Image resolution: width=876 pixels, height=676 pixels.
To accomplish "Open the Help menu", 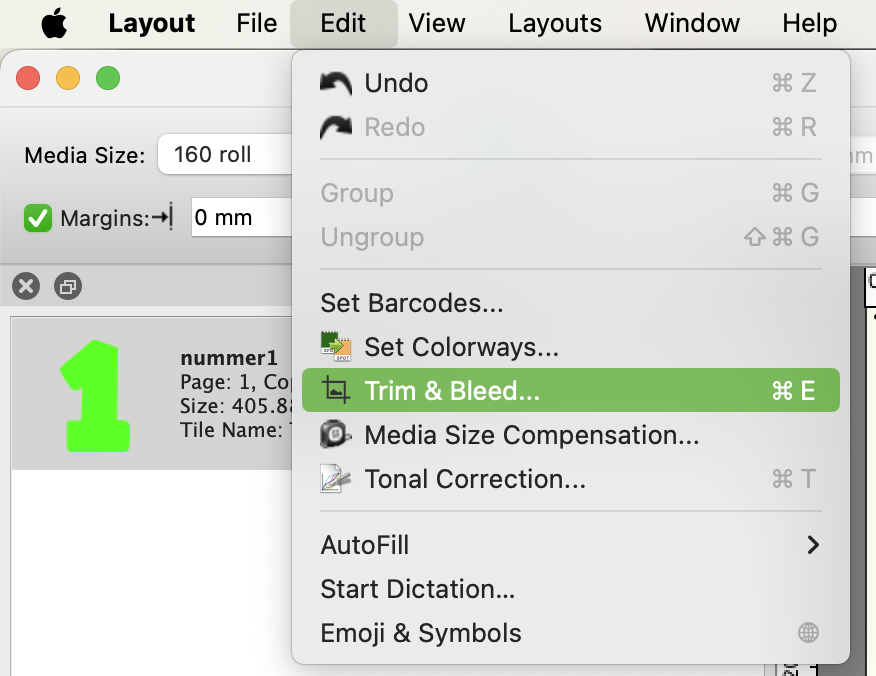I will pyautogui.click(x=809, y=23).
